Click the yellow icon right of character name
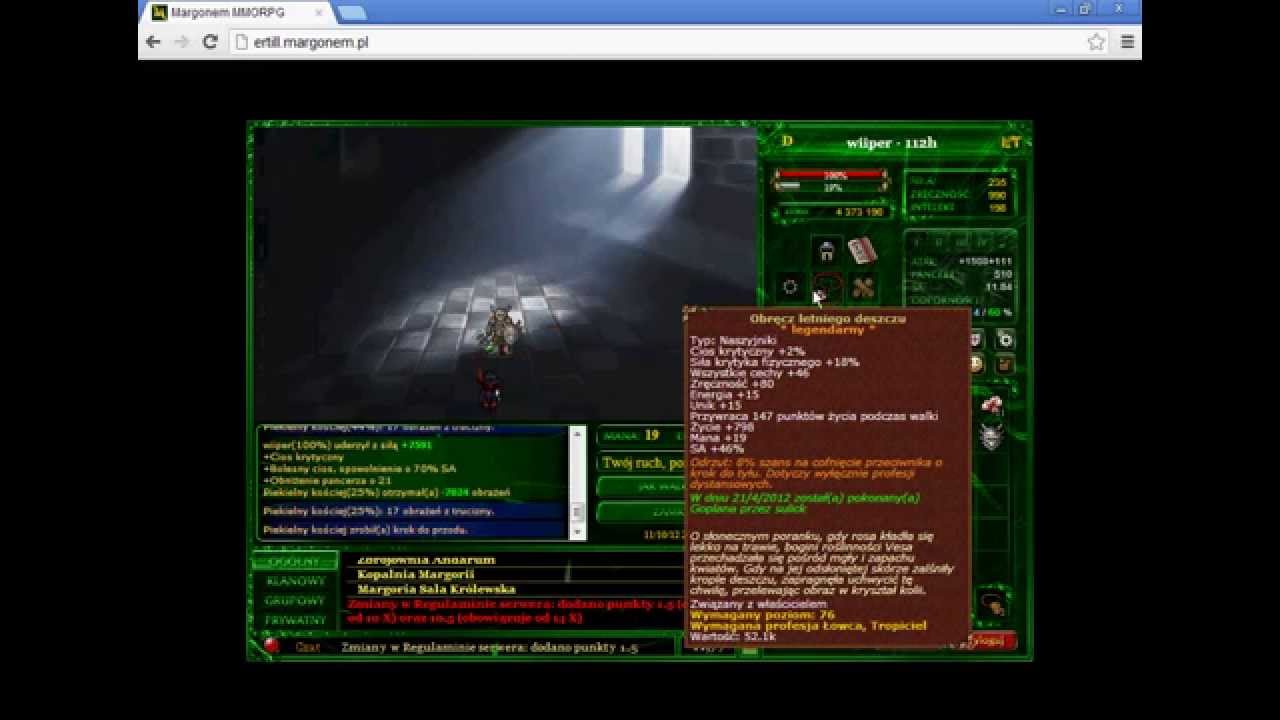This screenshot has height=720, width=1280. click(1011, 142)
